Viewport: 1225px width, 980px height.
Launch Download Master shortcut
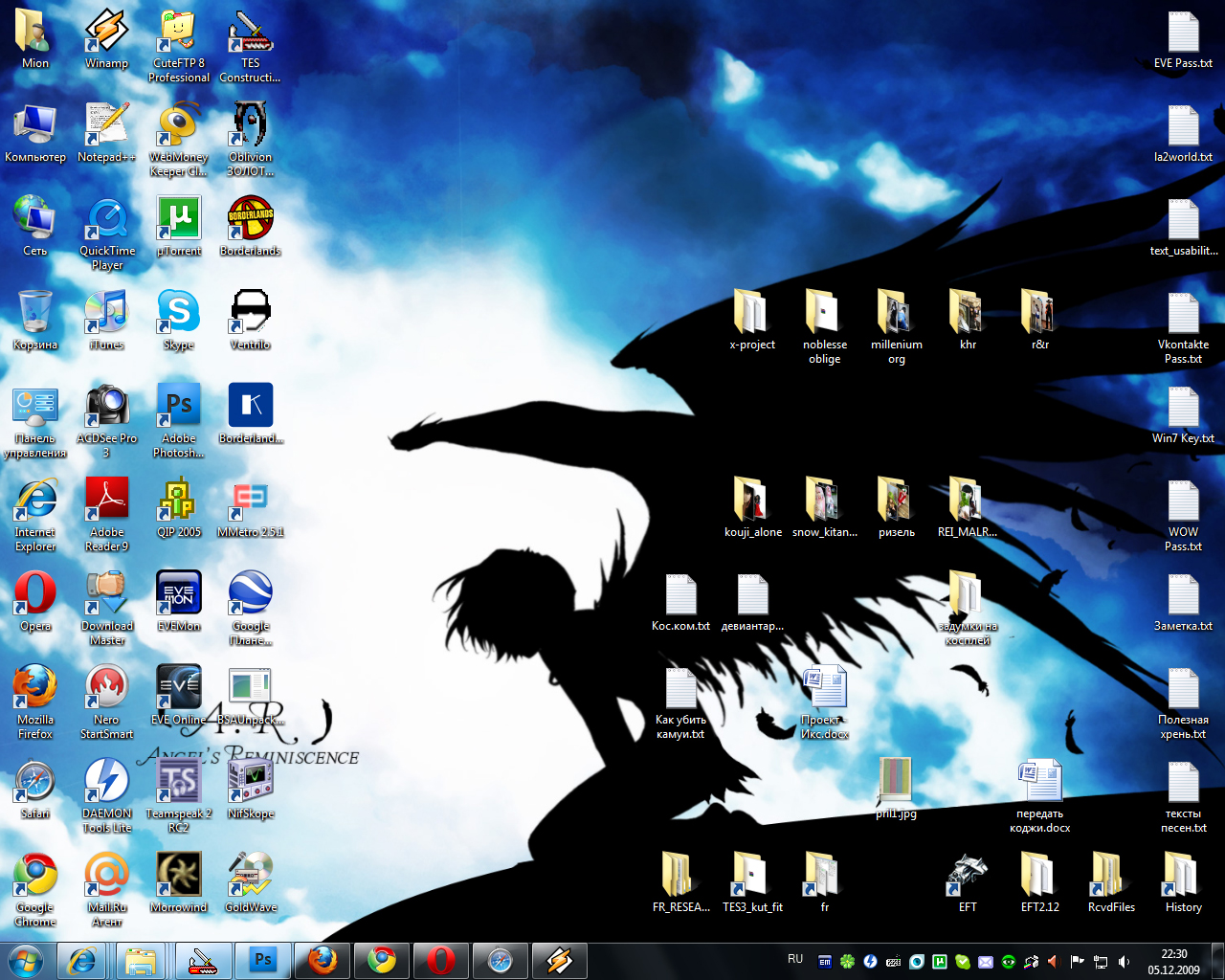coord(107,608)
